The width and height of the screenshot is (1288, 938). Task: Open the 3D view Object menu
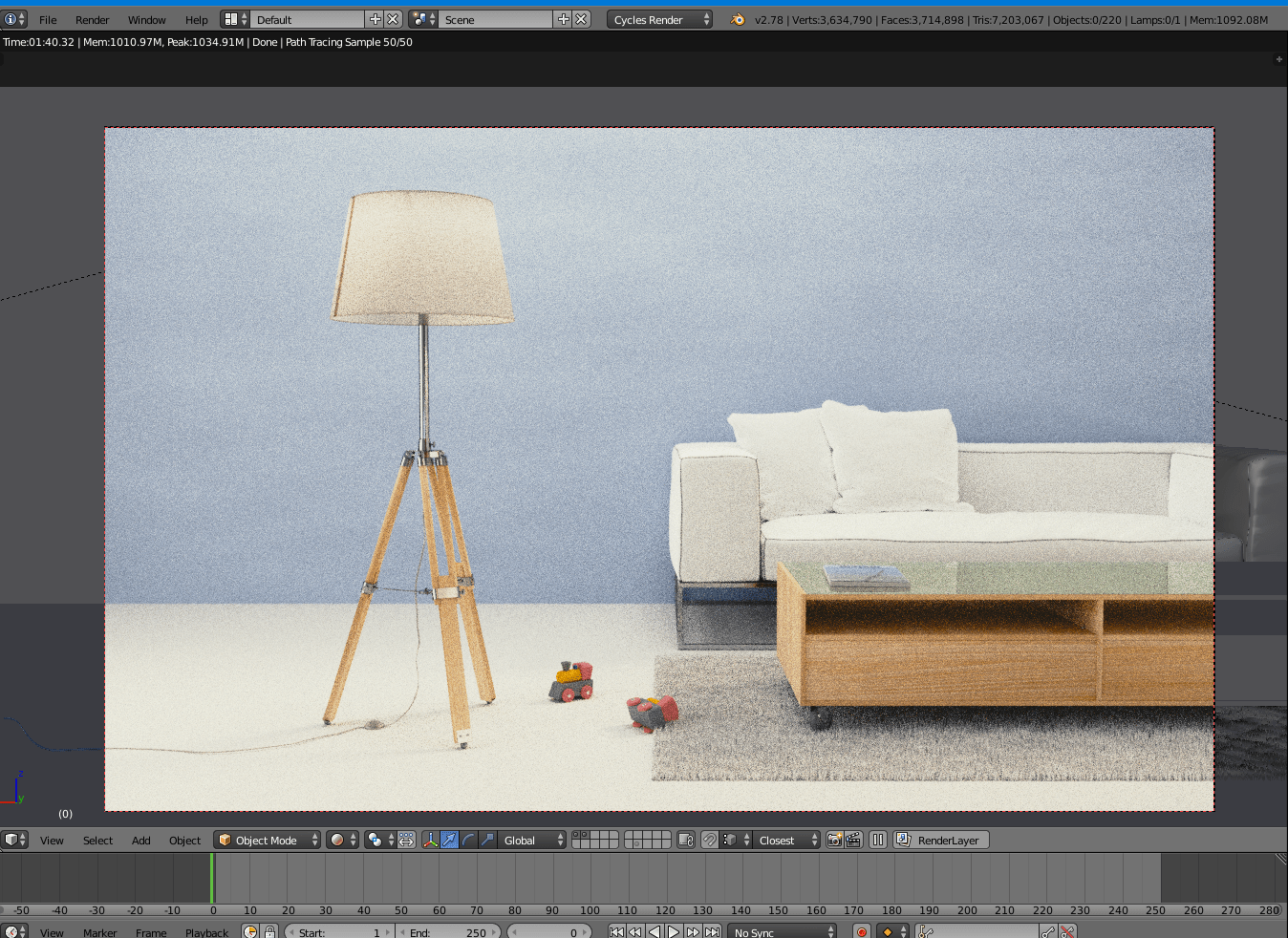pos(185,840)
